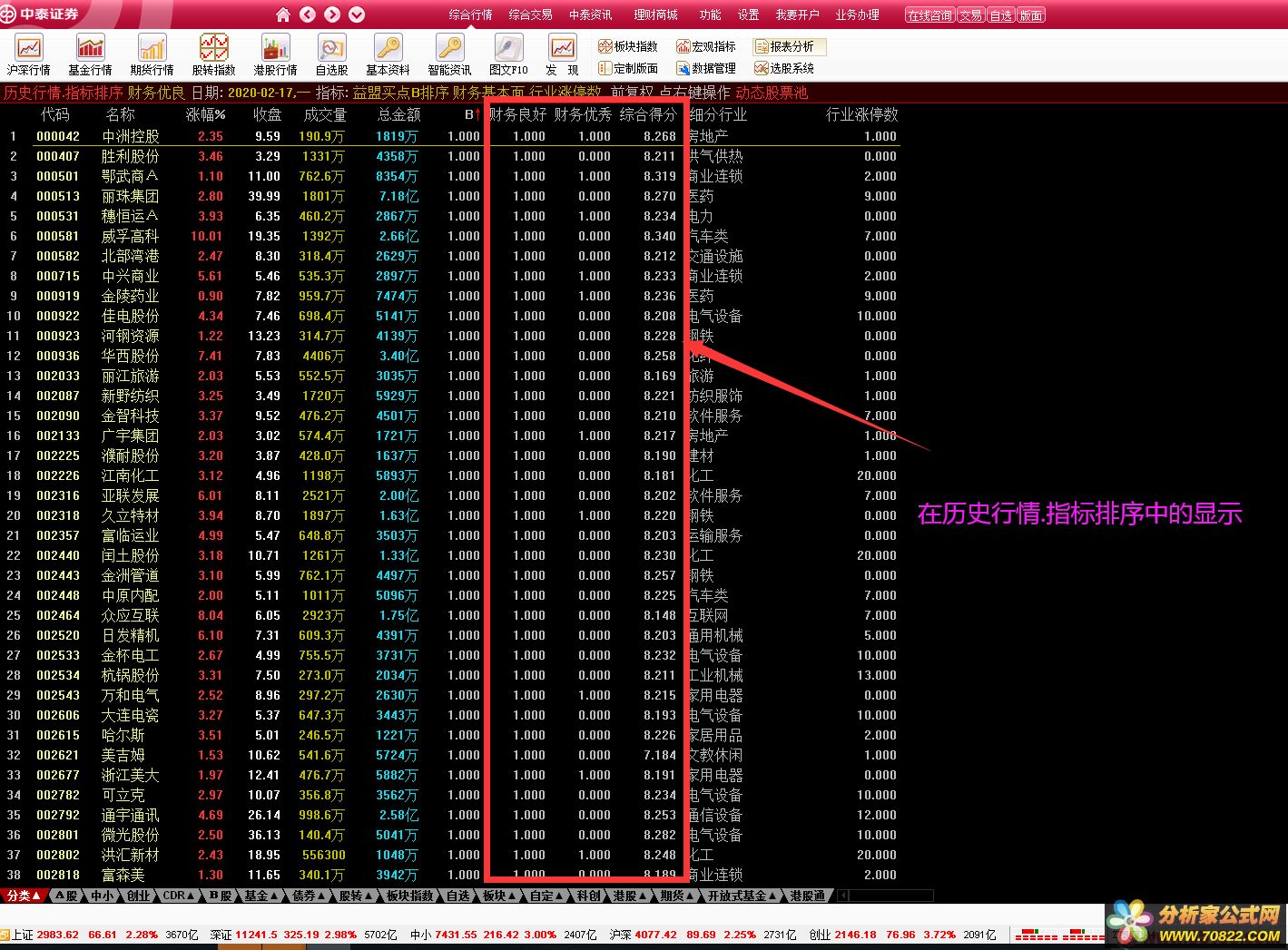Select stock row 000581 威孚高科
Screen dimensions: 1288x950
click(x=131, y=236)
